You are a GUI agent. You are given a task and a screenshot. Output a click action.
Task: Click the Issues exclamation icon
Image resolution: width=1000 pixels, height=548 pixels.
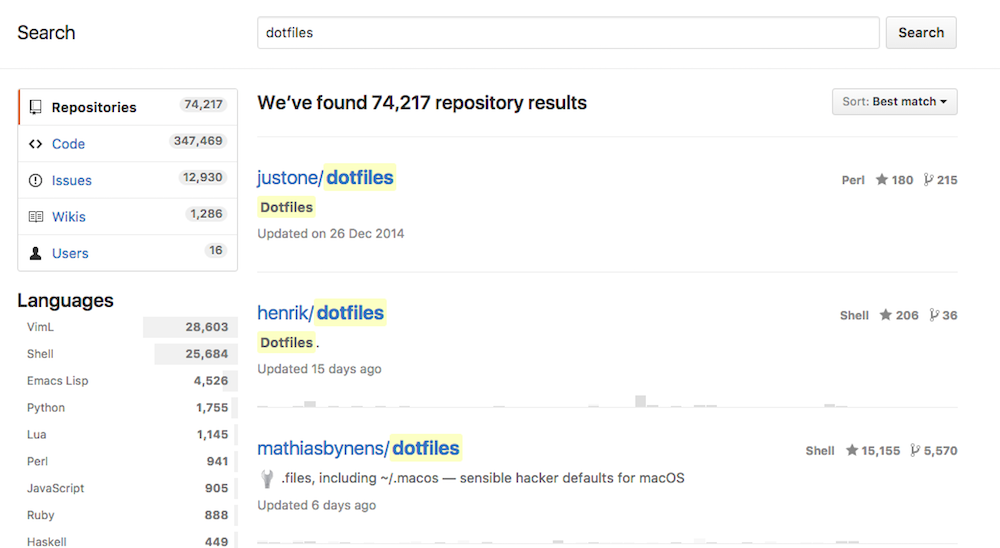(36, 181)
